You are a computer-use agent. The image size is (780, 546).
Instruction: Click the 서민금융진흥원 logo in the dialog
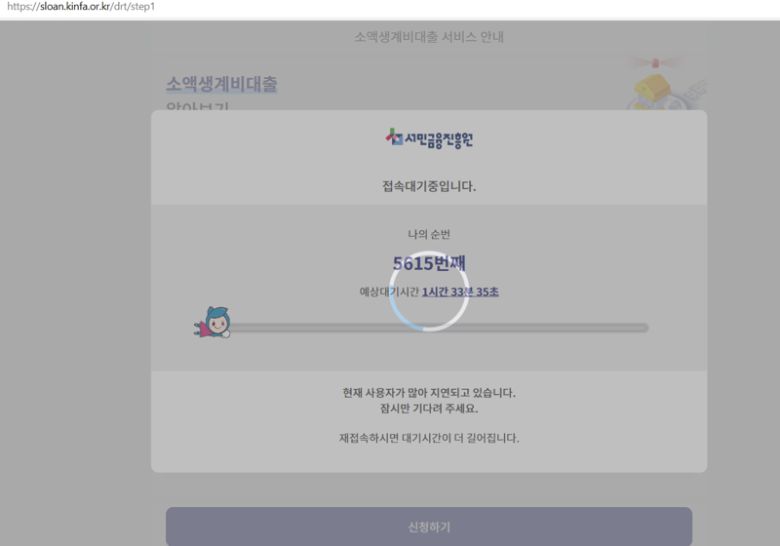click(x=429, y=139)
